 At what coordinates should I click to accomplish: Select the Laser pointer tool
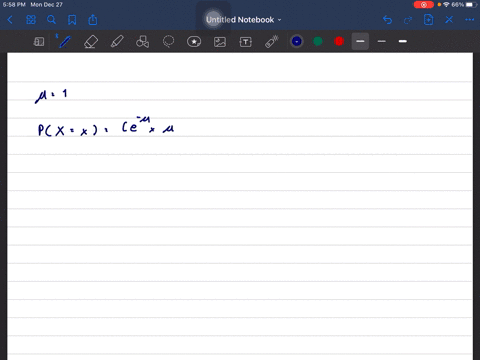[272, 42]
